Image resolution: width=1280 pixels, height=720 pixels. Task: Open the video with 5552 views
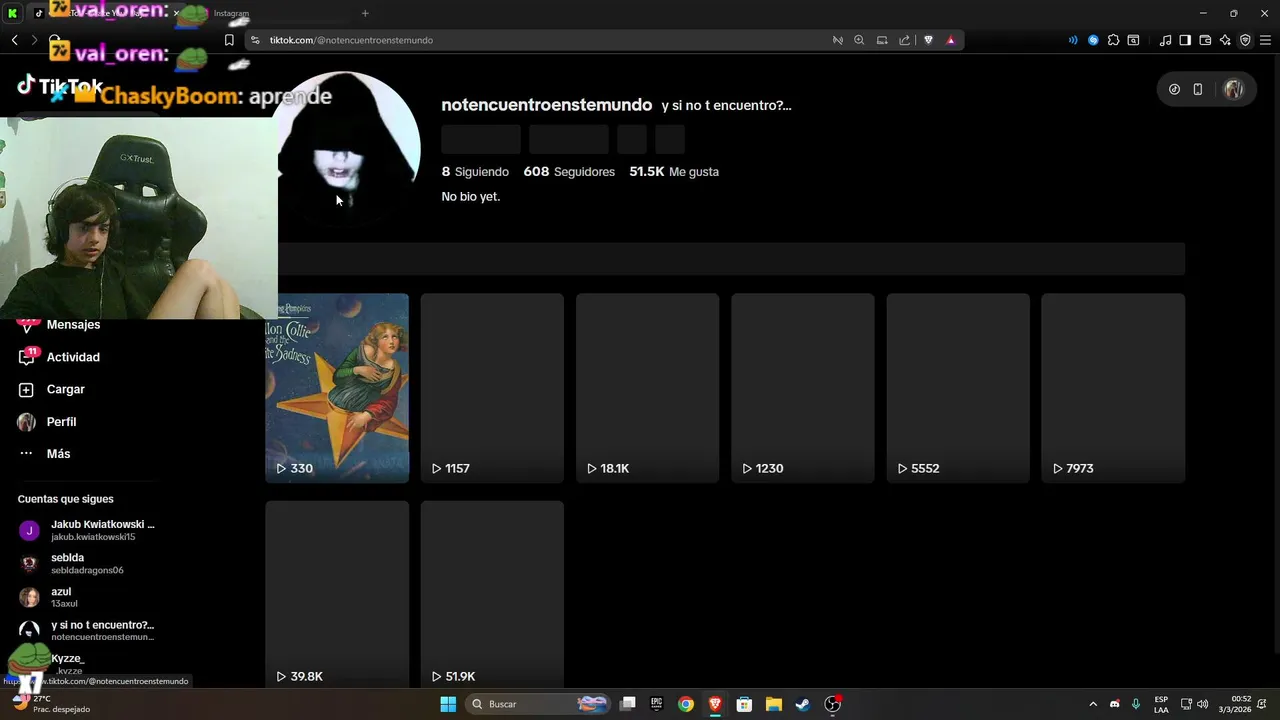(x=958, y=388)
